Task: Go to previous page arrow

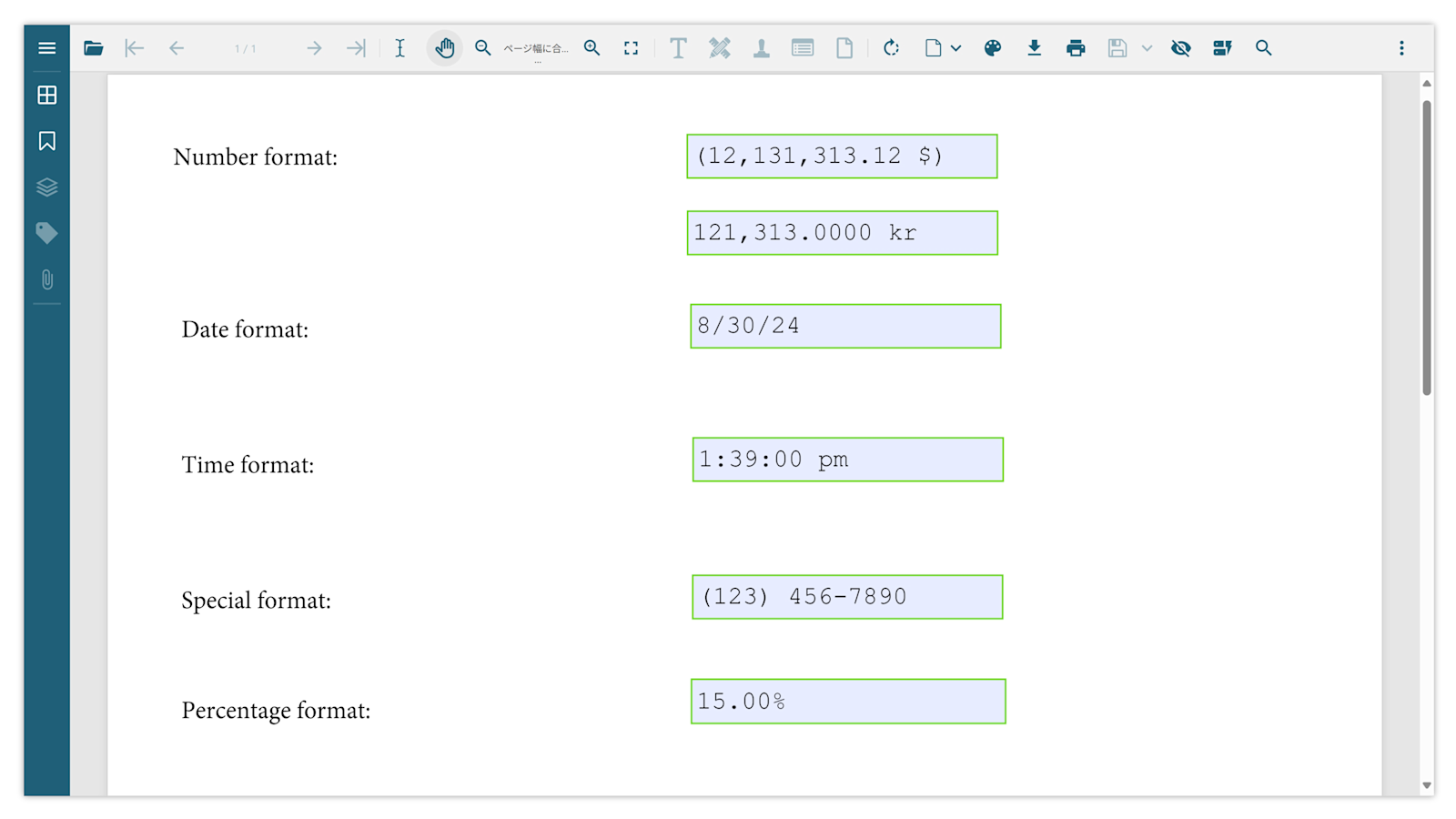Action: tap(177, 48)
